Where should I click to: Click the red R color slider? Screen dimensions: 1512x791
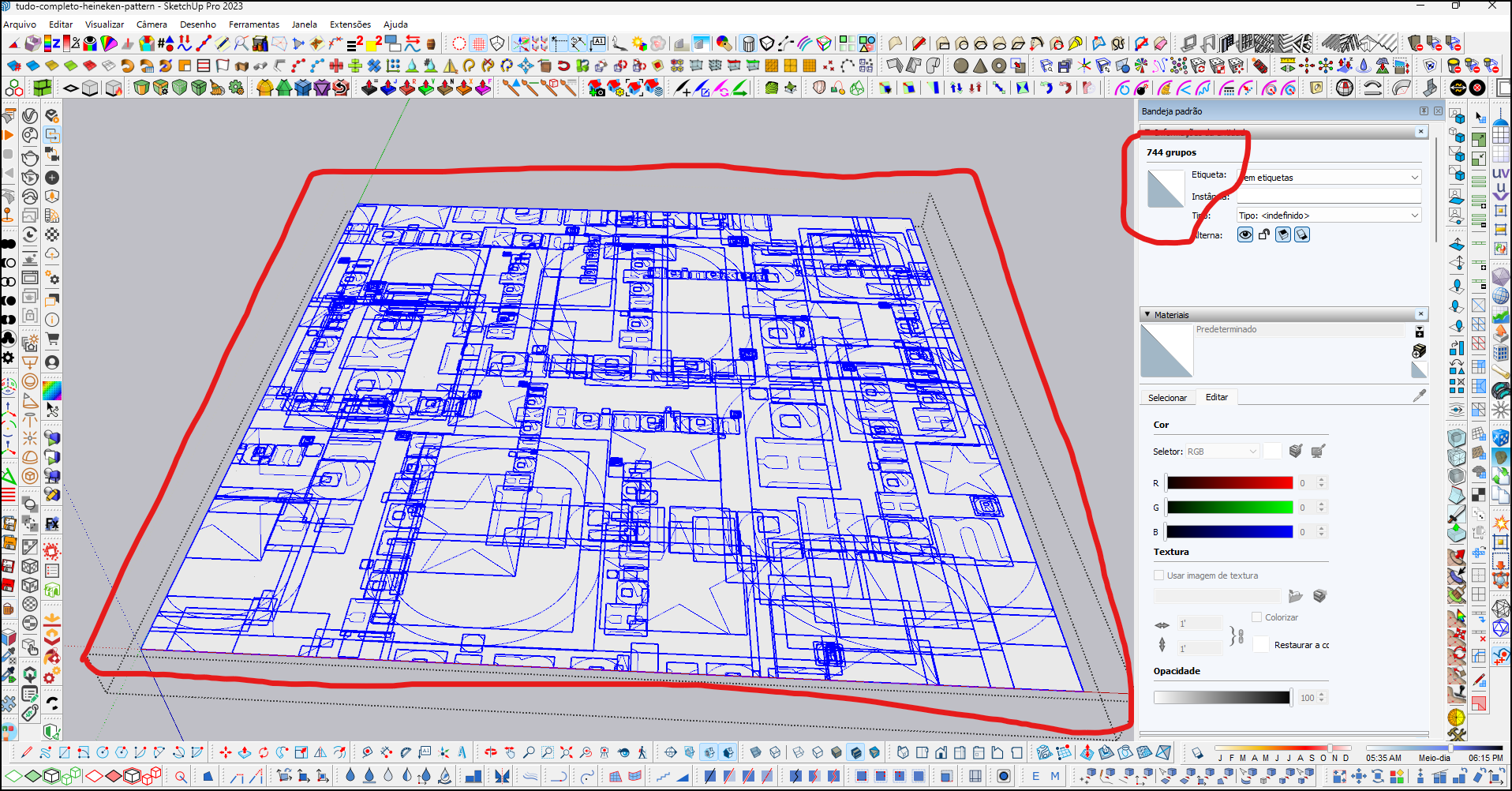(x=1229, y=483)
